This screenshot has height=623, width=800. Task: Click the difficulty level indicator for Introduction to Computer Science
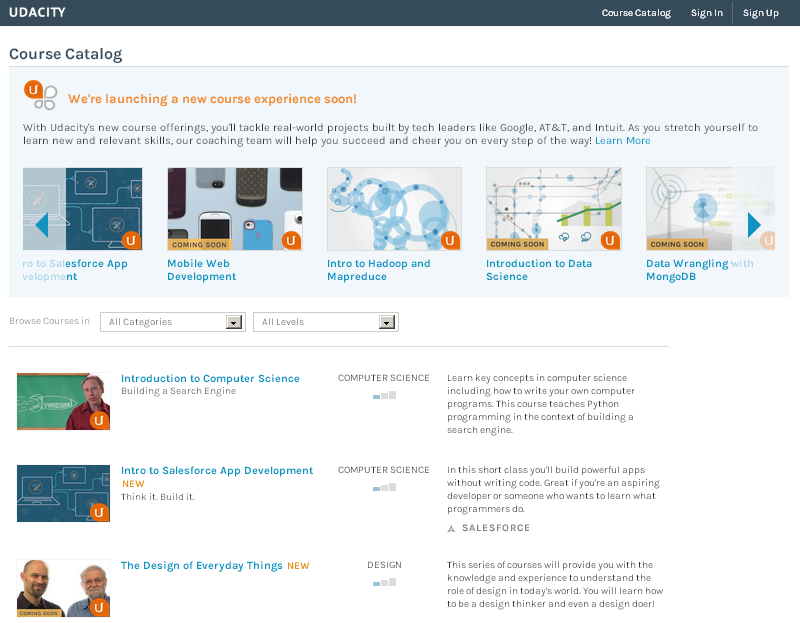point(384,395)
